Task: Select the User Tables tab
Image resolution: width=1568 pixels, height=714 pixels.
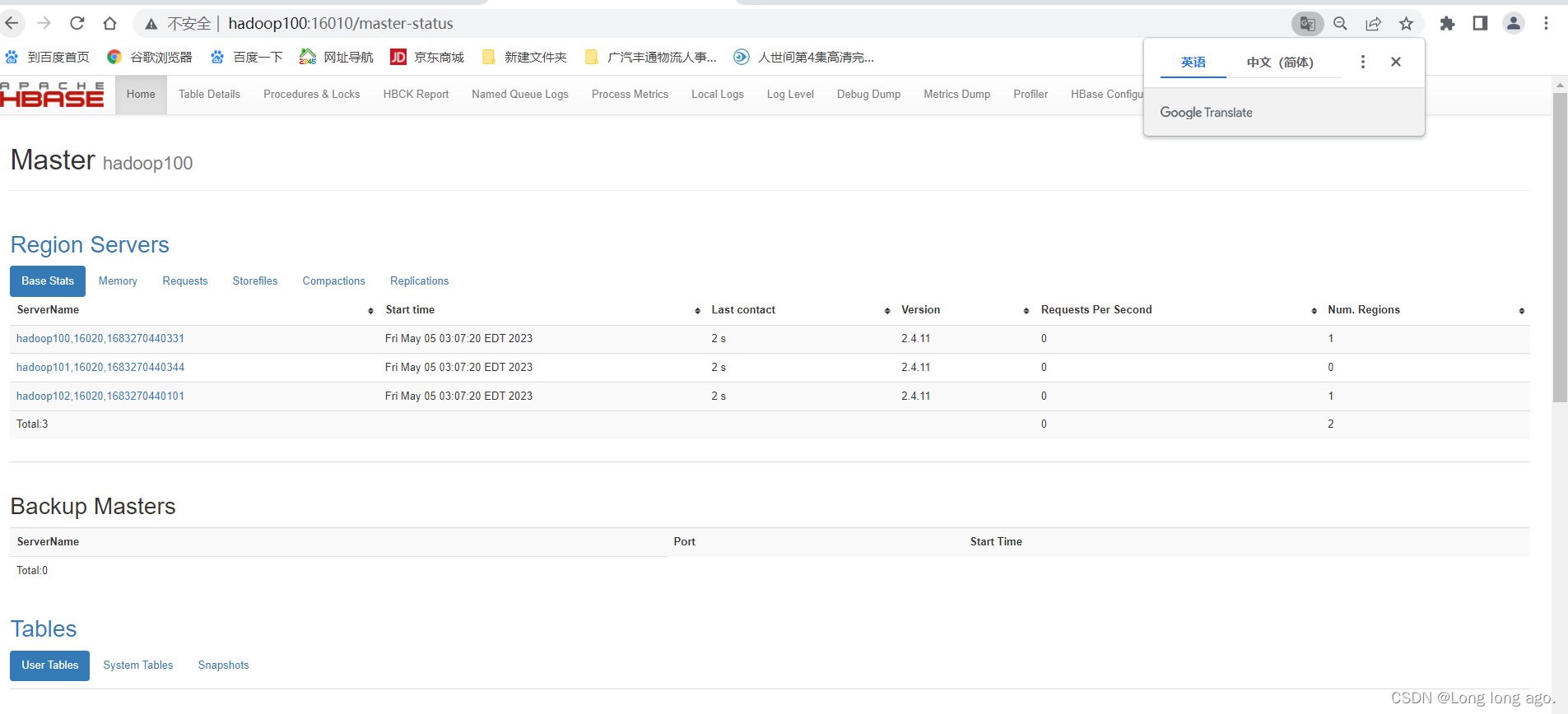Action: (50, 665)
